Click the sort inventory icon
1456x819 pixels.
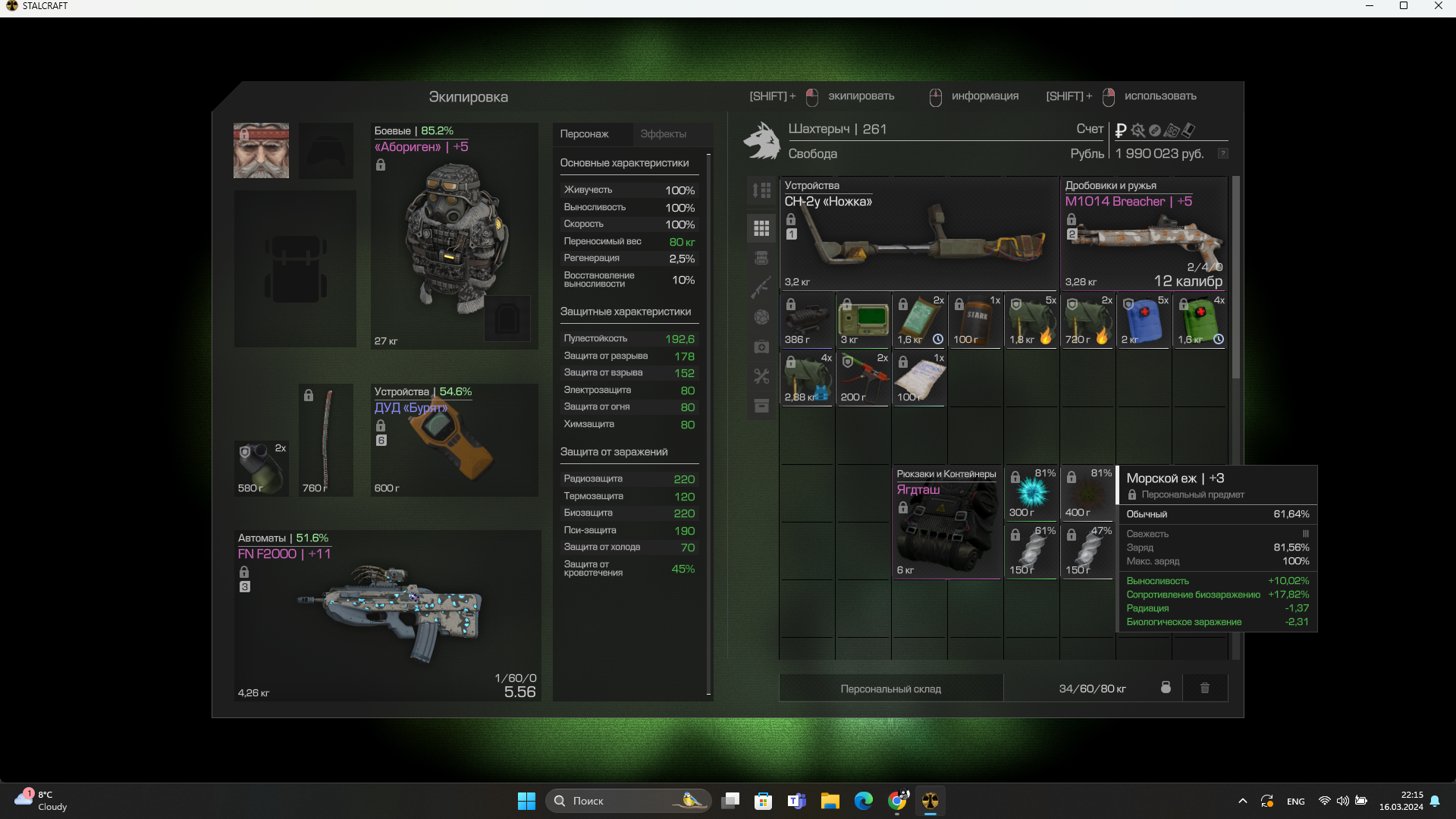(761, 190)
